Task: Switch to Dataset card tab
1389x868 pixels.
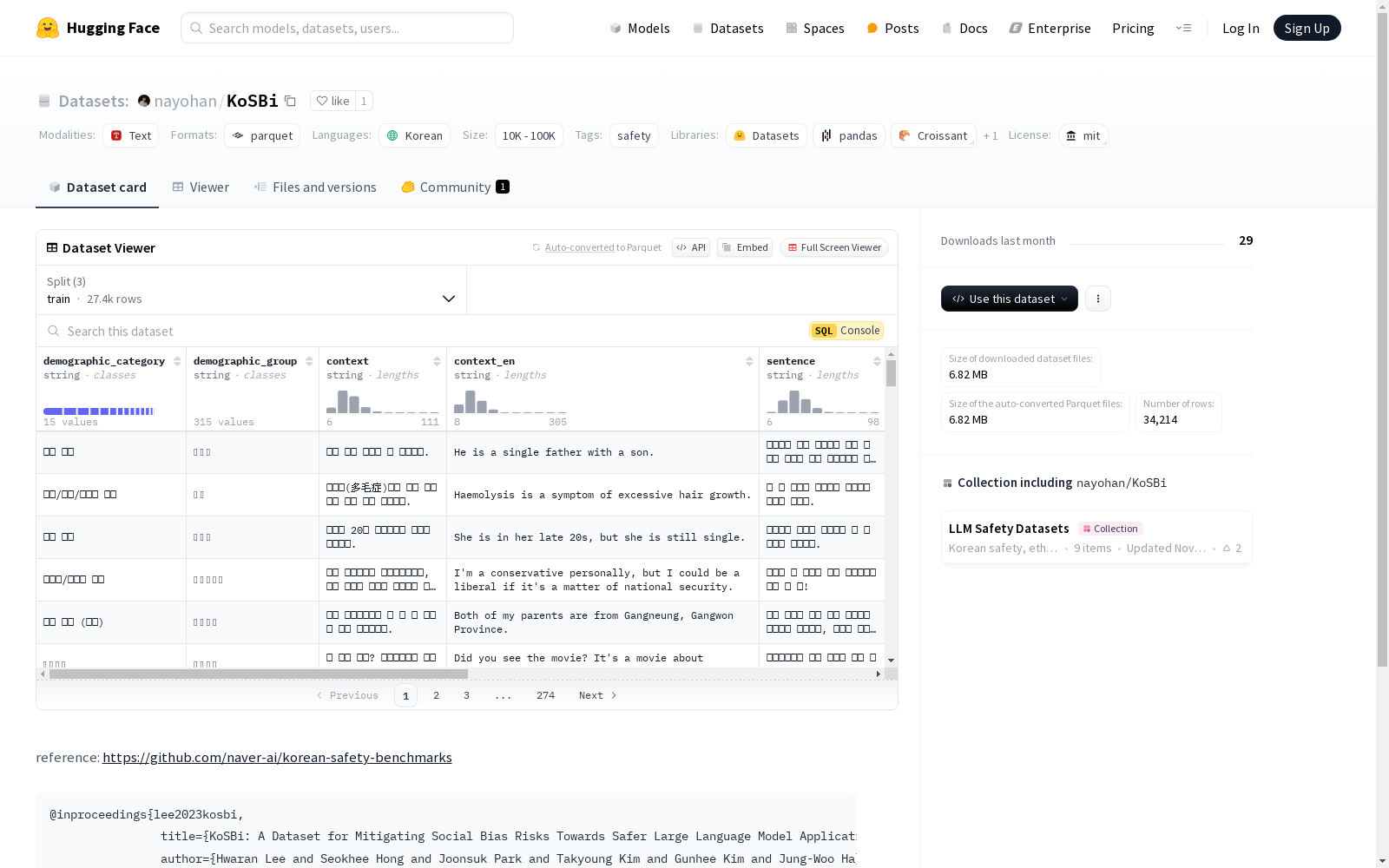Action: [97, 187]
